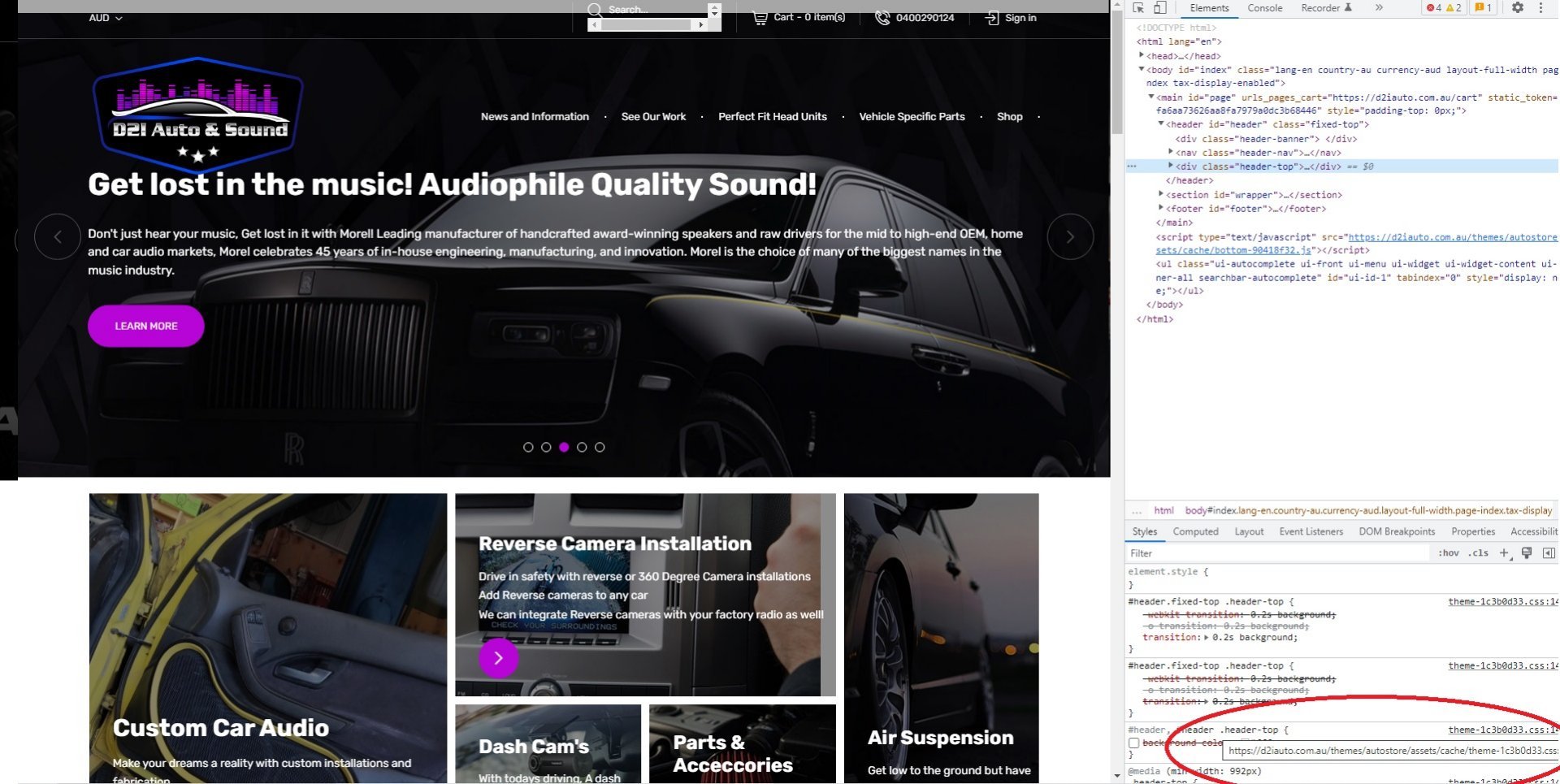1560x784 pixels.
Task: Go to the previous slide with left arrow
Action: coord(57,236)
